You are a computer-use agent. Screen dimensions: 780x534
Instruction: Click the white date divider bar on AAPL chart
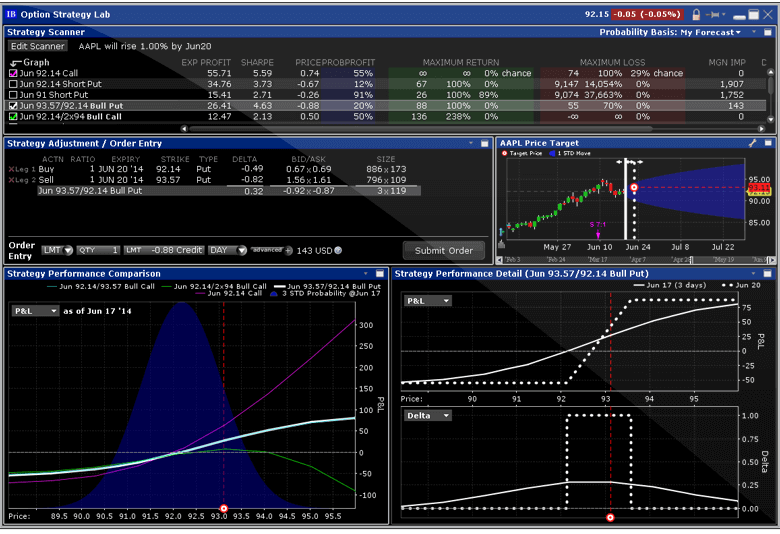click(x=626, y=200)
